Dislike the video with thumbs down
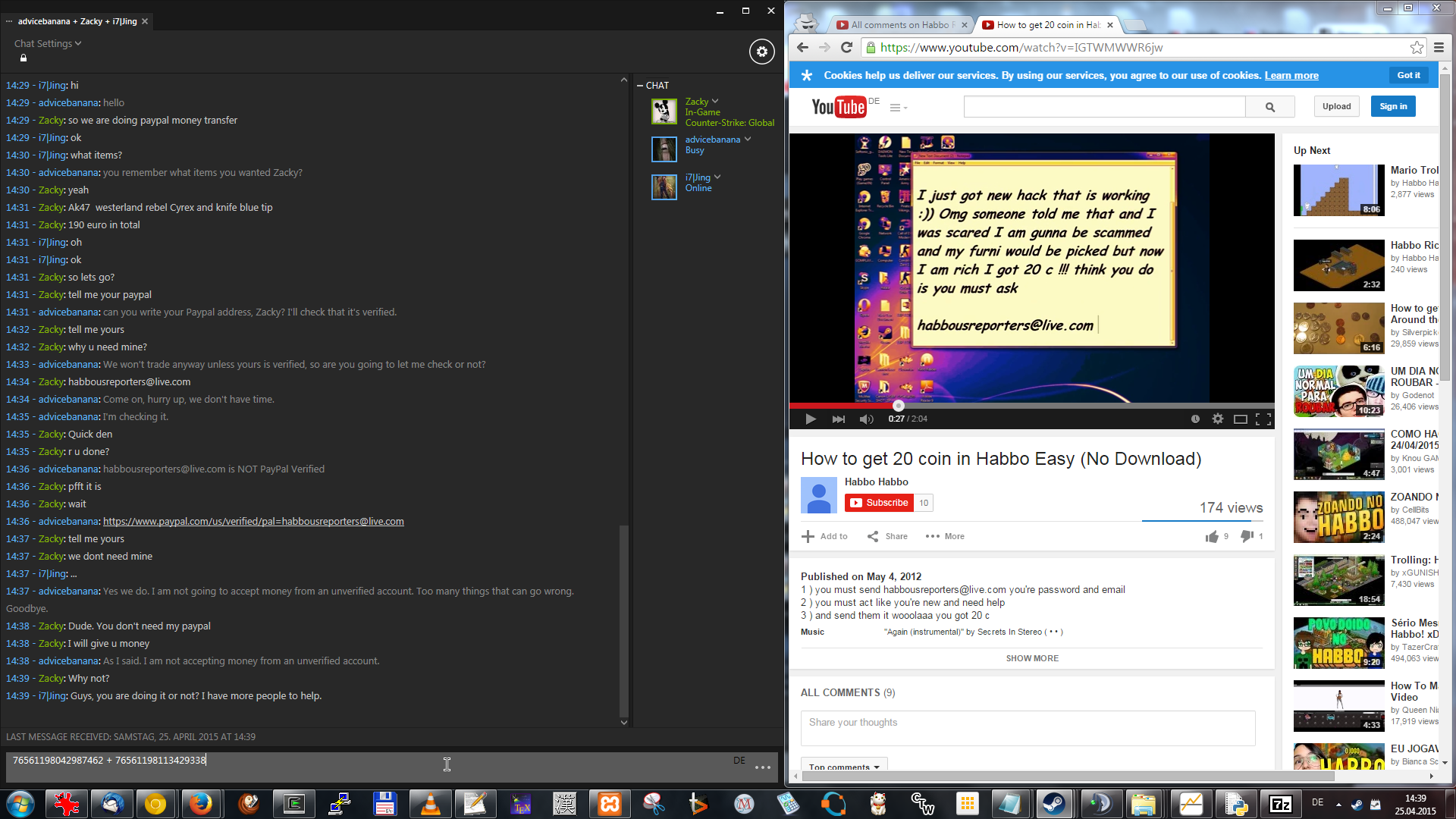Viewport: 1456px width, 819px height. point(1246,536)
